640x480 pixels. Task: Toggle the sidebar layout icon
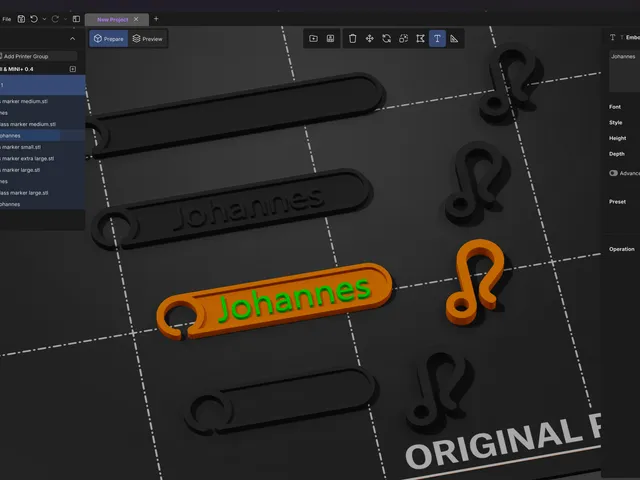coord(76,19)
